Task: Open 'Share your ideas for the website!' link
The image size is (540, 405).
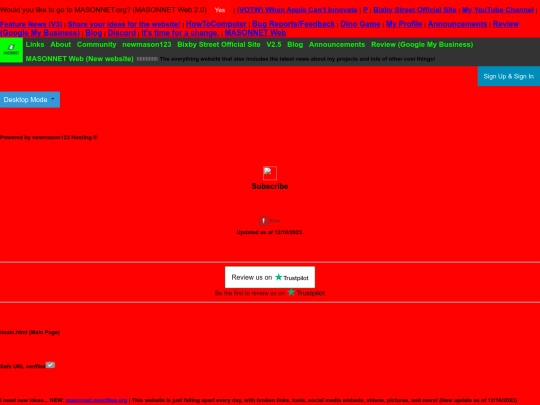Action: coord(124,24)
